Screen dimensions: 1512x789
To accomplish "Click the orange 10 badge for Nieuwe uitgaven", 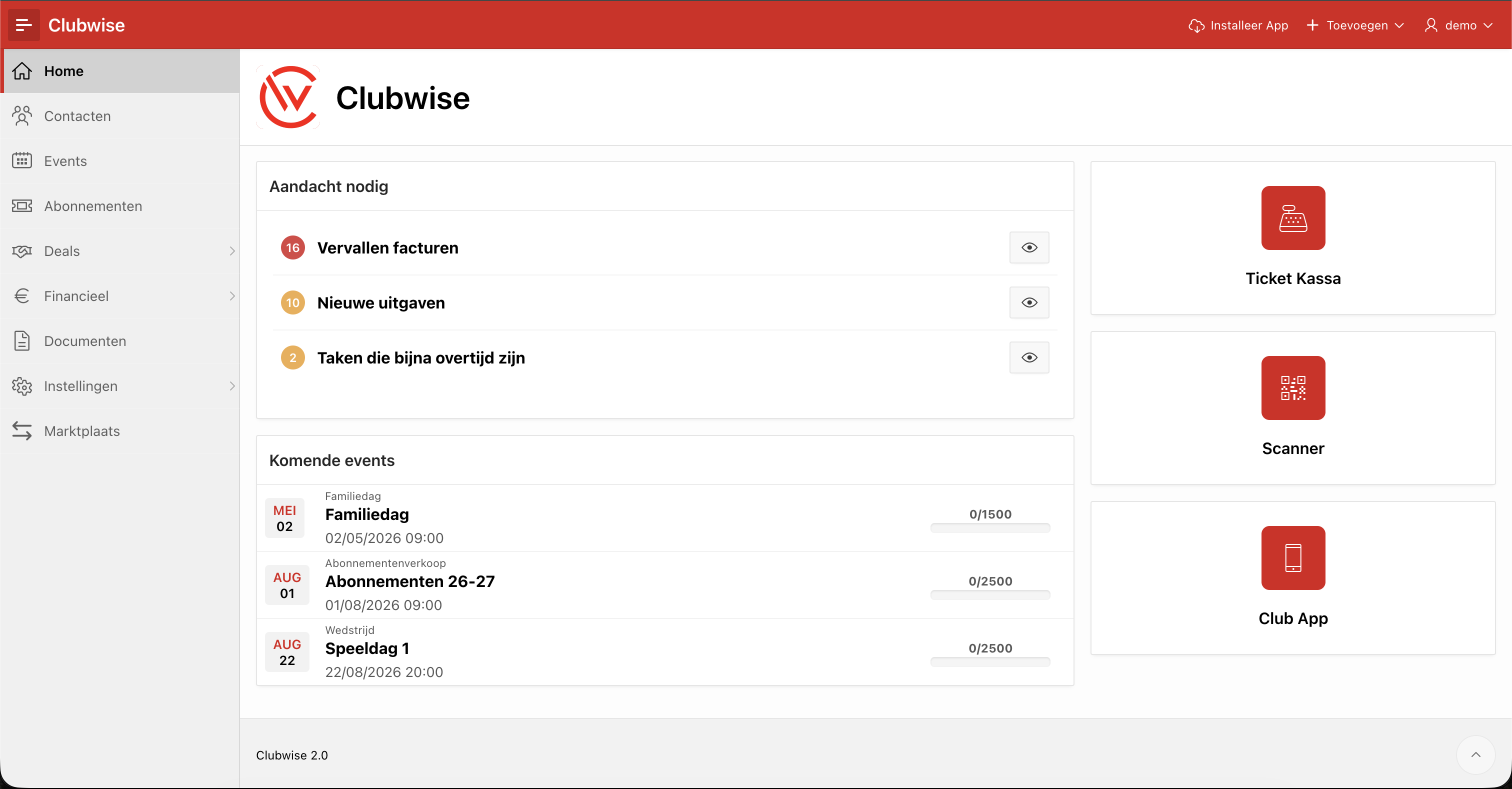I will 293,303.
